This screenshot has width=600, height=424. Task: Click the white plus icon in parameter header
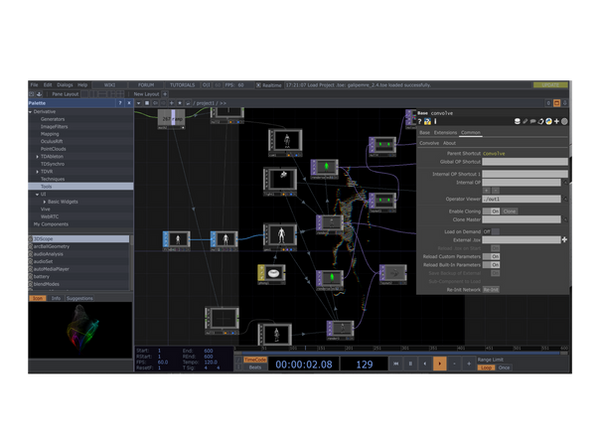coord(556,121)
